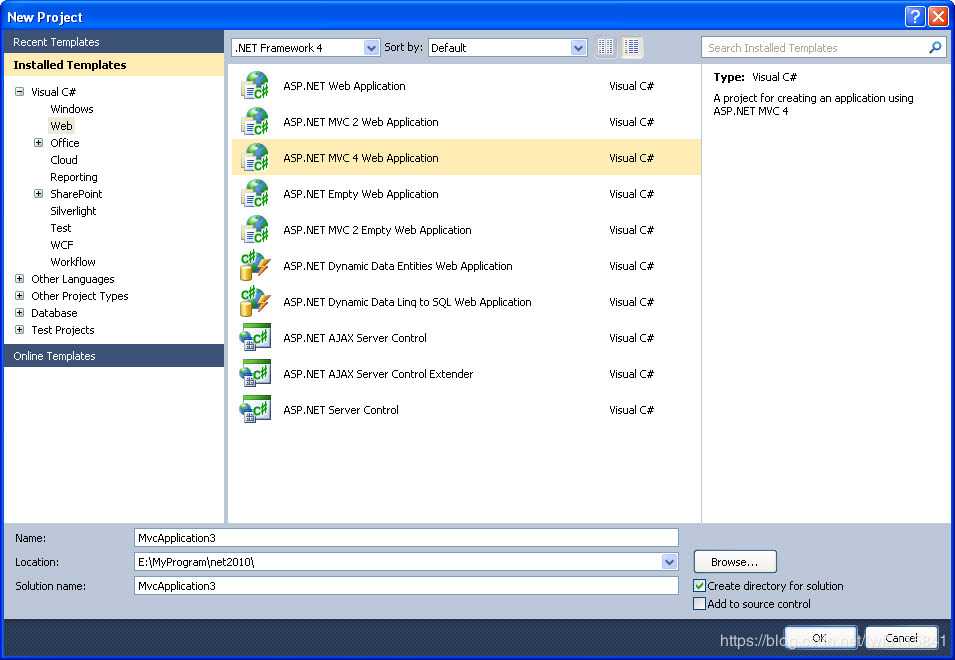This screenshot has width=955, height=660.
Task: Select the Reporting template category
Action: click(x=74, y=177)
